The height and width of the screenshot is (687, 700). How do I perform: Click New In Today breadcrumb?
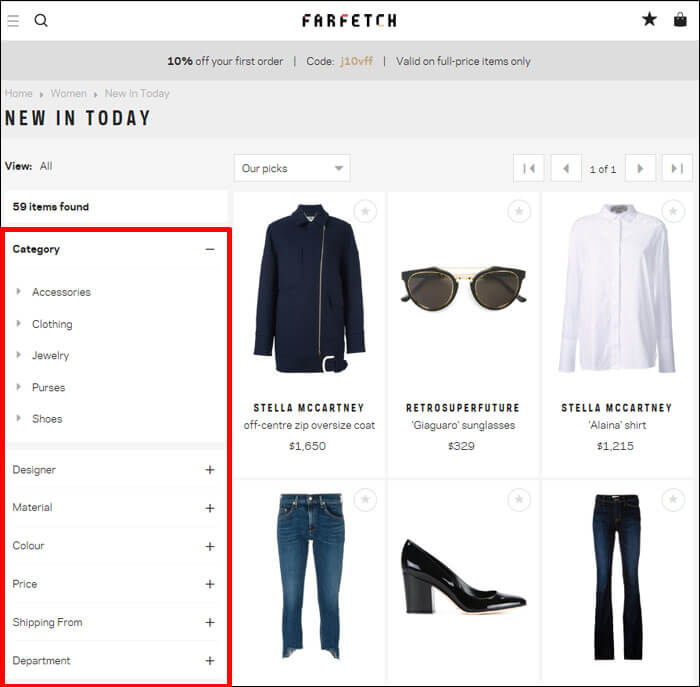click(137, 93)
